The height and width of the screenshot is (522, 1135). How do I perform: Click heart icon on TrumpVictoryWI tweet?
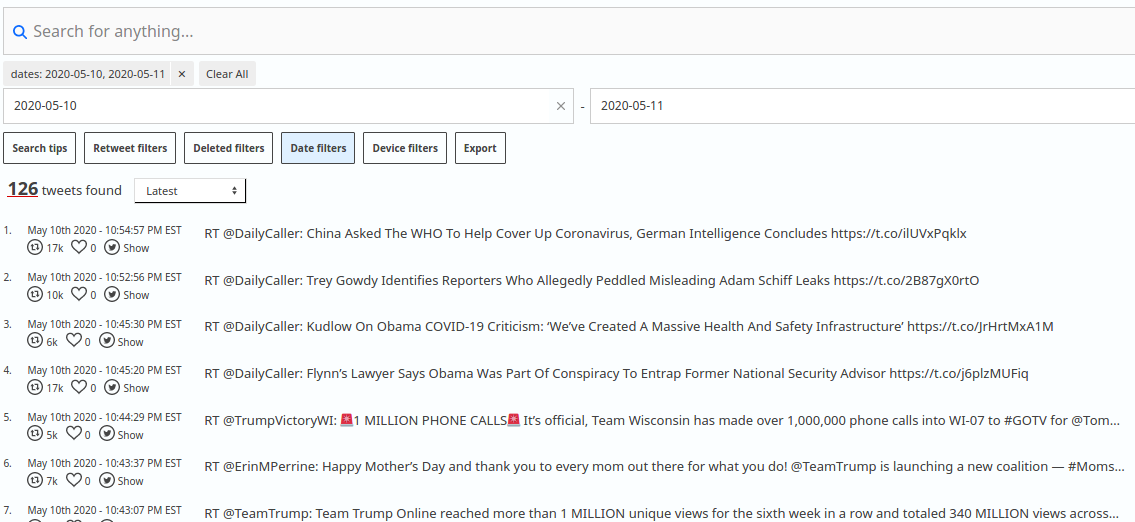point(74,434)
